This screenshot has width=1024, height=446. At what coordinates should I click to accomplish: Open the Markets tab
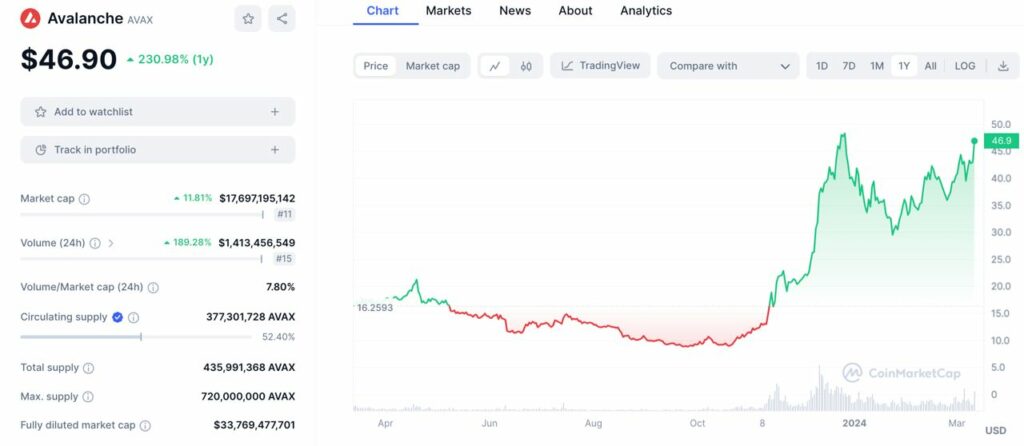(x=448, y=11)
